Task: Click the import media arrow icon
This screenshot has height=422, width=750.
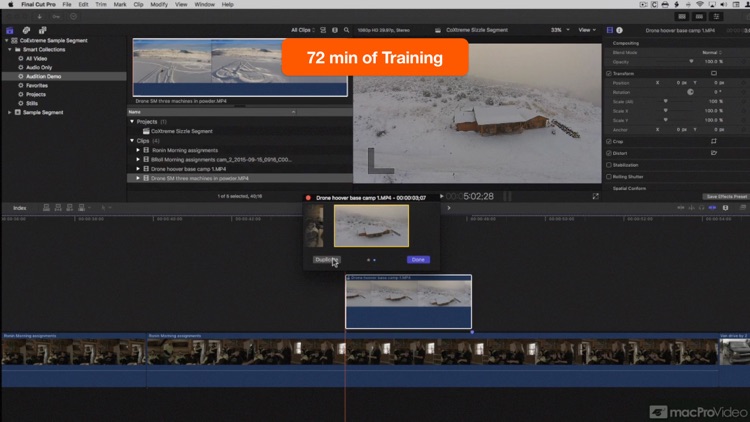Action: coord(40,17)
